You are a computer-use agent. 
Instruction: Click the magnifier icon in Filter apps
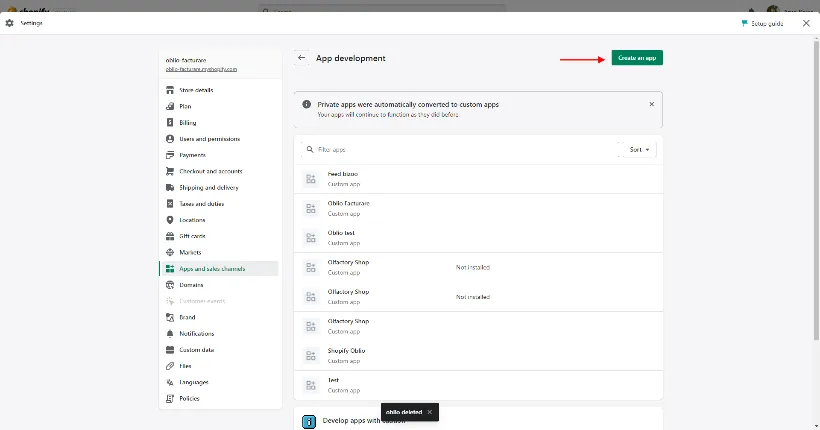click(x=310, y=150)
